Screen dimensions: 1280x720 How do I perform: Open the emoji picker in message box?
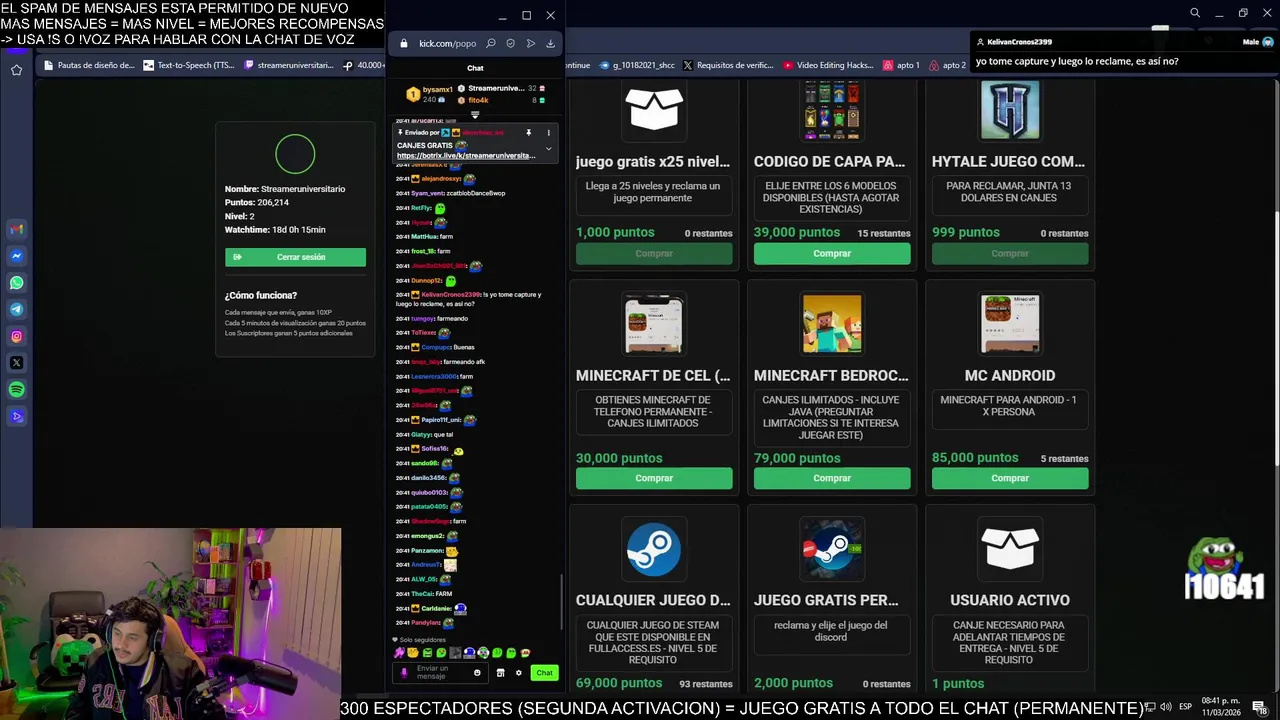click(x=477, y=672)
